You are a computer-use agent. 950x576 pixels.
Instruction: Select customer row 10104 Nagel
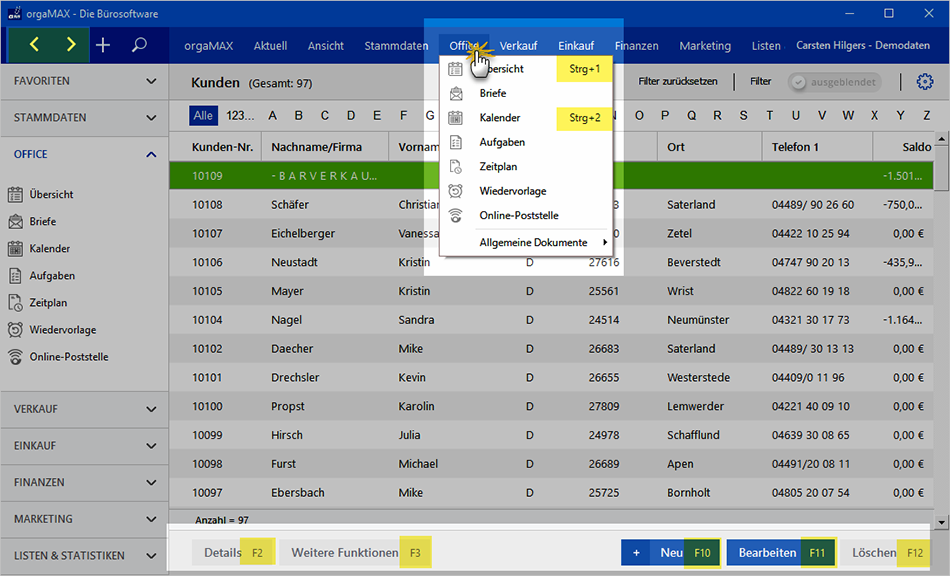click(551, 320)
